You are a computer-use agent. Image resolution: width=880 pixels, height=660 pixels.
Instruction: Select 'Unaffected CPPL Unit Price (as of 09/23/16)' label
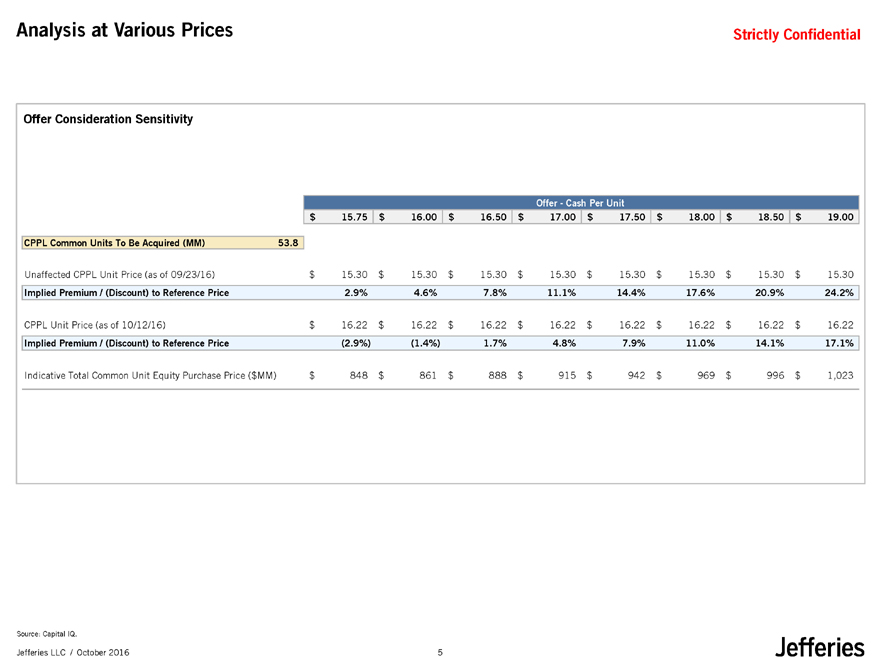click(x=116, y=274)
